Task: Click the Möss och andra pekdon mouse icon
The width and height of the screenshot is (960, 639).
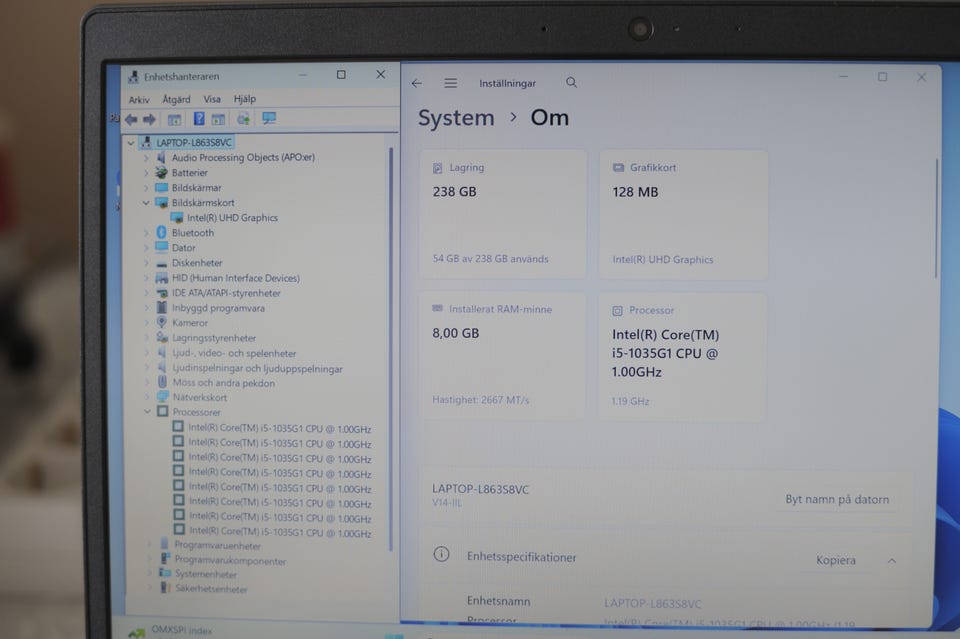Action: pos(162,382)
